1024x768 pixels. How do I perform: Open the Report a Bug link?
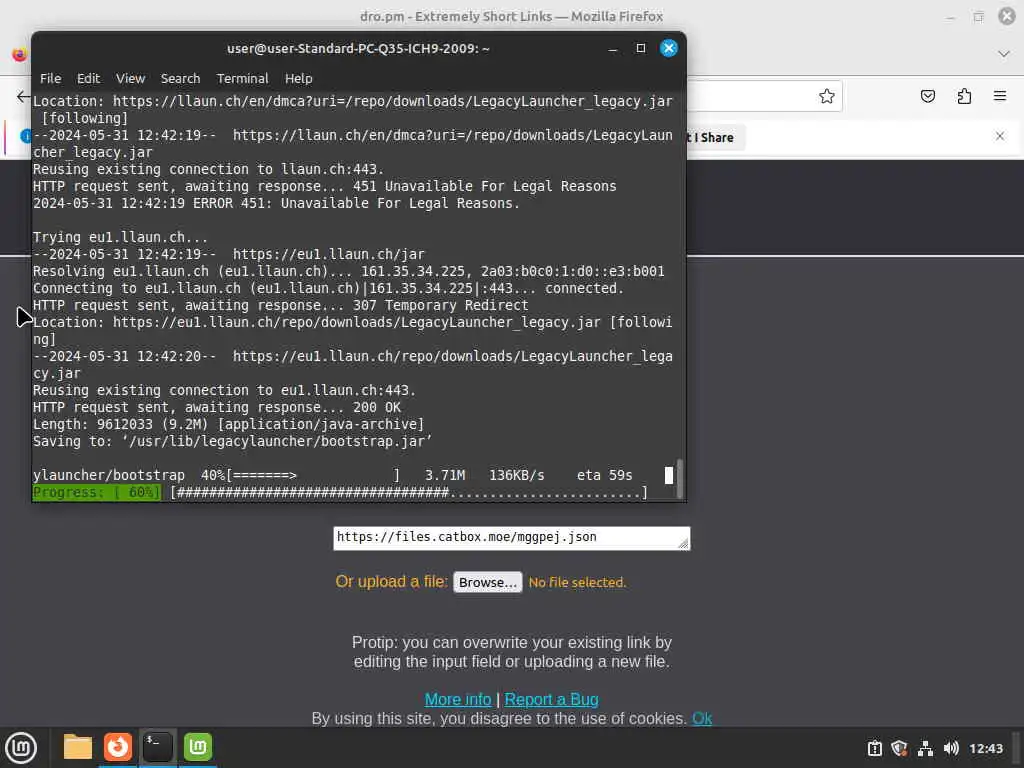[x=551, y=699]
